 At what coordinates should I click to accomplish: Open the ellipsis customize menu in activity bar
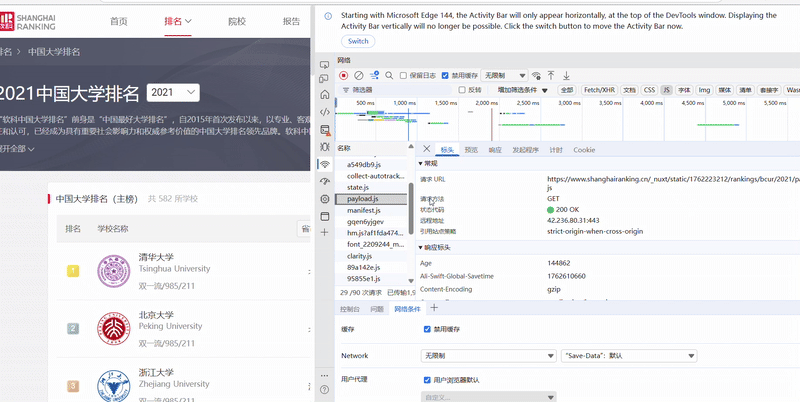point(324,375)
